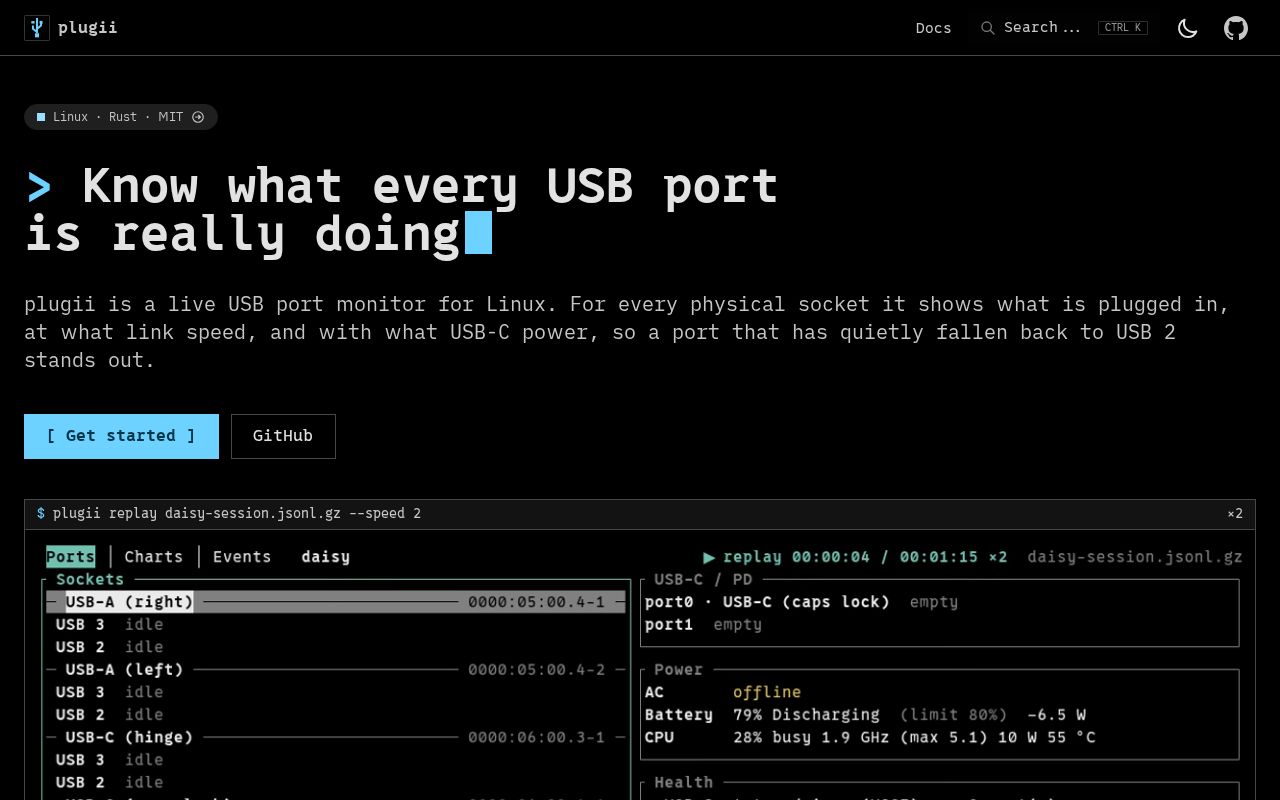Select the USB-A (right) socket row
The width and height of the screenshot is (1280, 800).
[x=336, y=602]
